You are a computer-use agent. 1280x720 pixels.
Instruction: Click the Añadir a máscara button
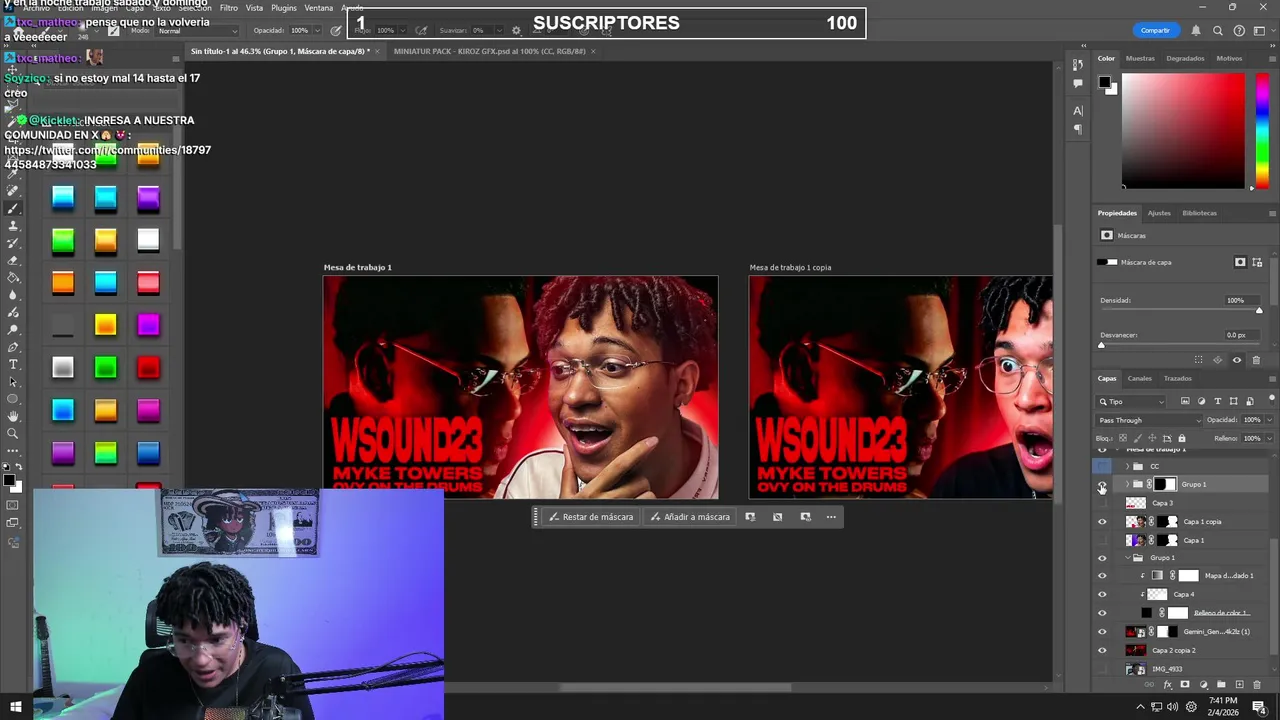[689, 517]
